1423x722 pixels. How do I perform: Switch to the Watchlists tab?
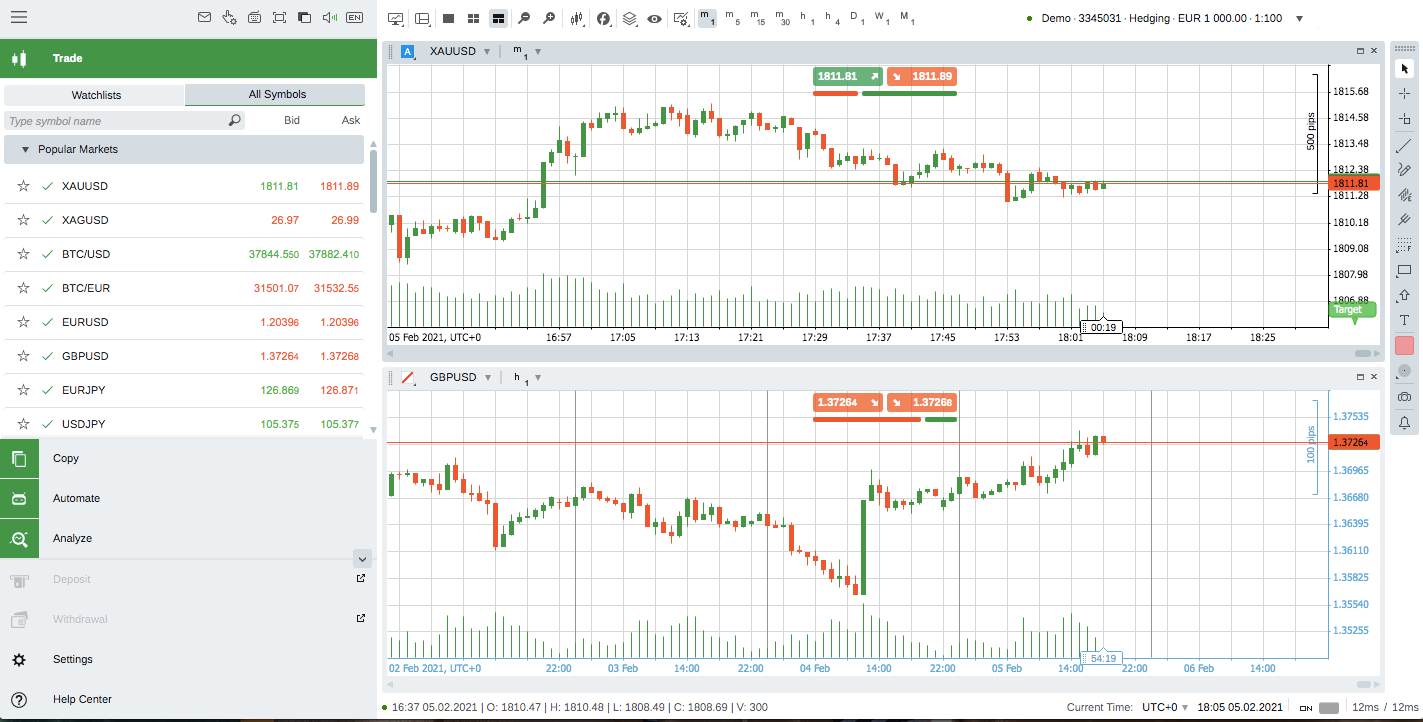94,94
